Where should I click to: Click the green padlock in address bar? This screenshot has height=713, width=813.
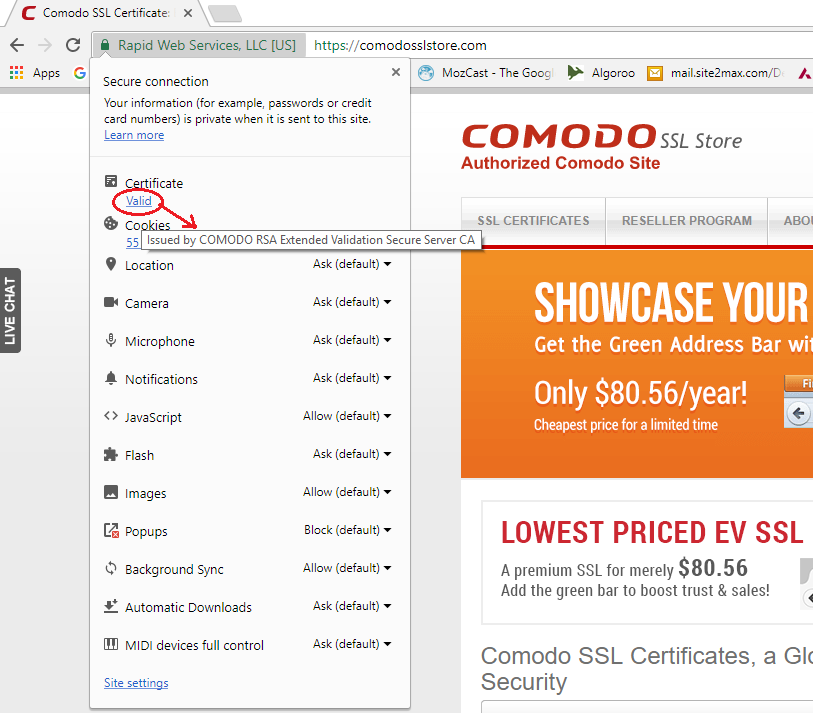105,45
